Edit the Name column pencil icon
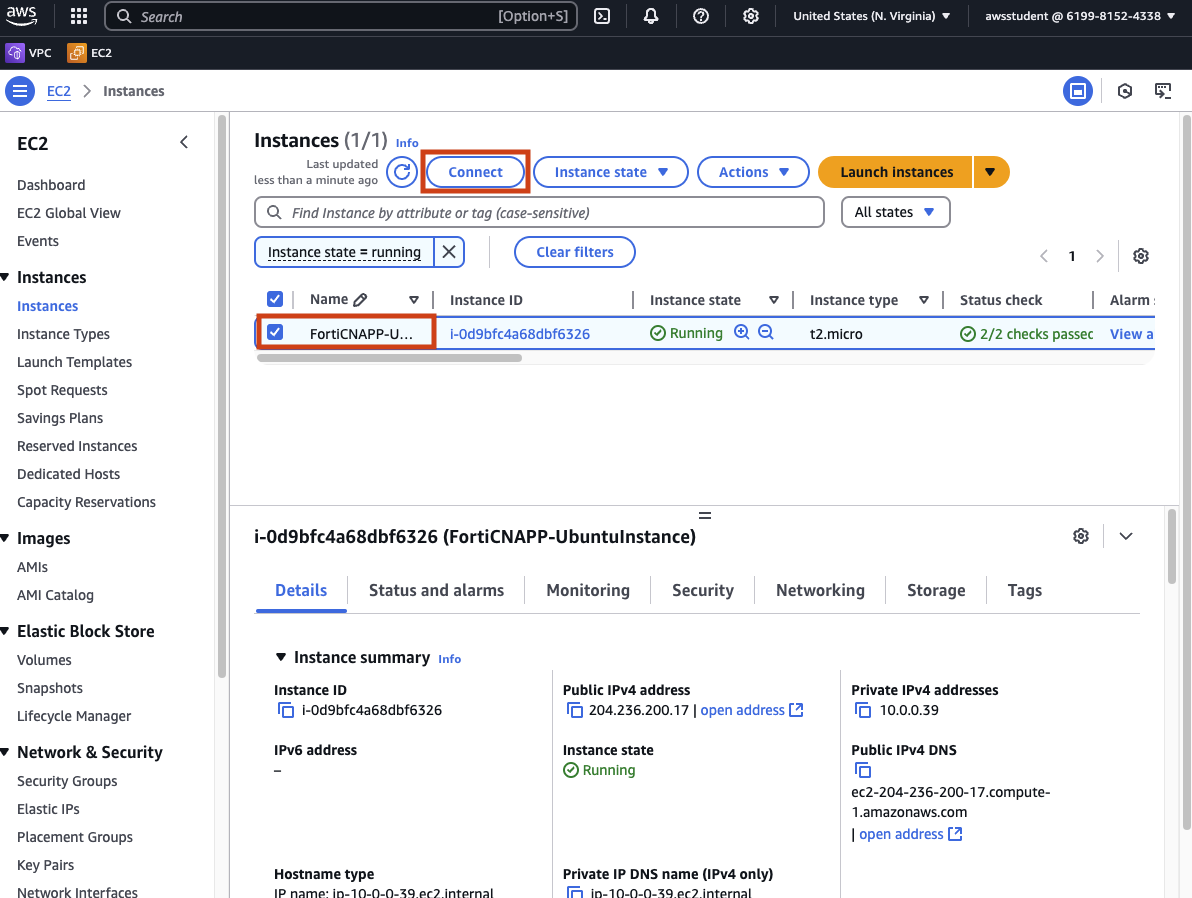 [x=360, y=300]
